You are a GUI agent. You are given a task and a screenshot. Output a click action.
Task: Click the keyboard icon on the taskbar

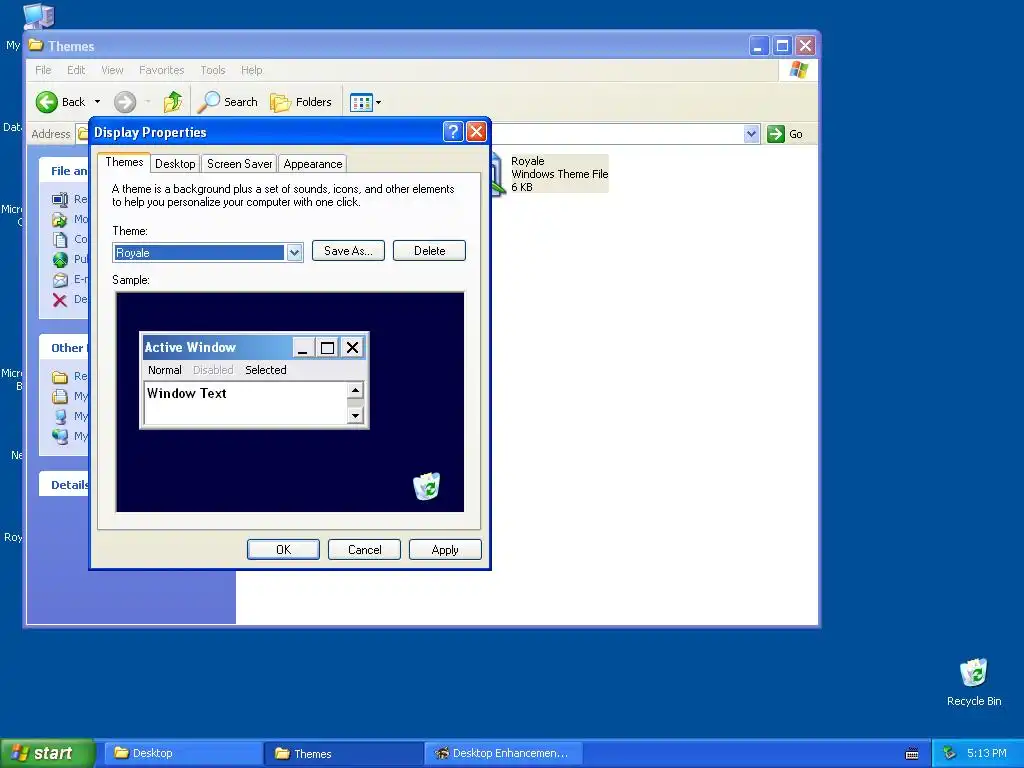tap(912, 754)
